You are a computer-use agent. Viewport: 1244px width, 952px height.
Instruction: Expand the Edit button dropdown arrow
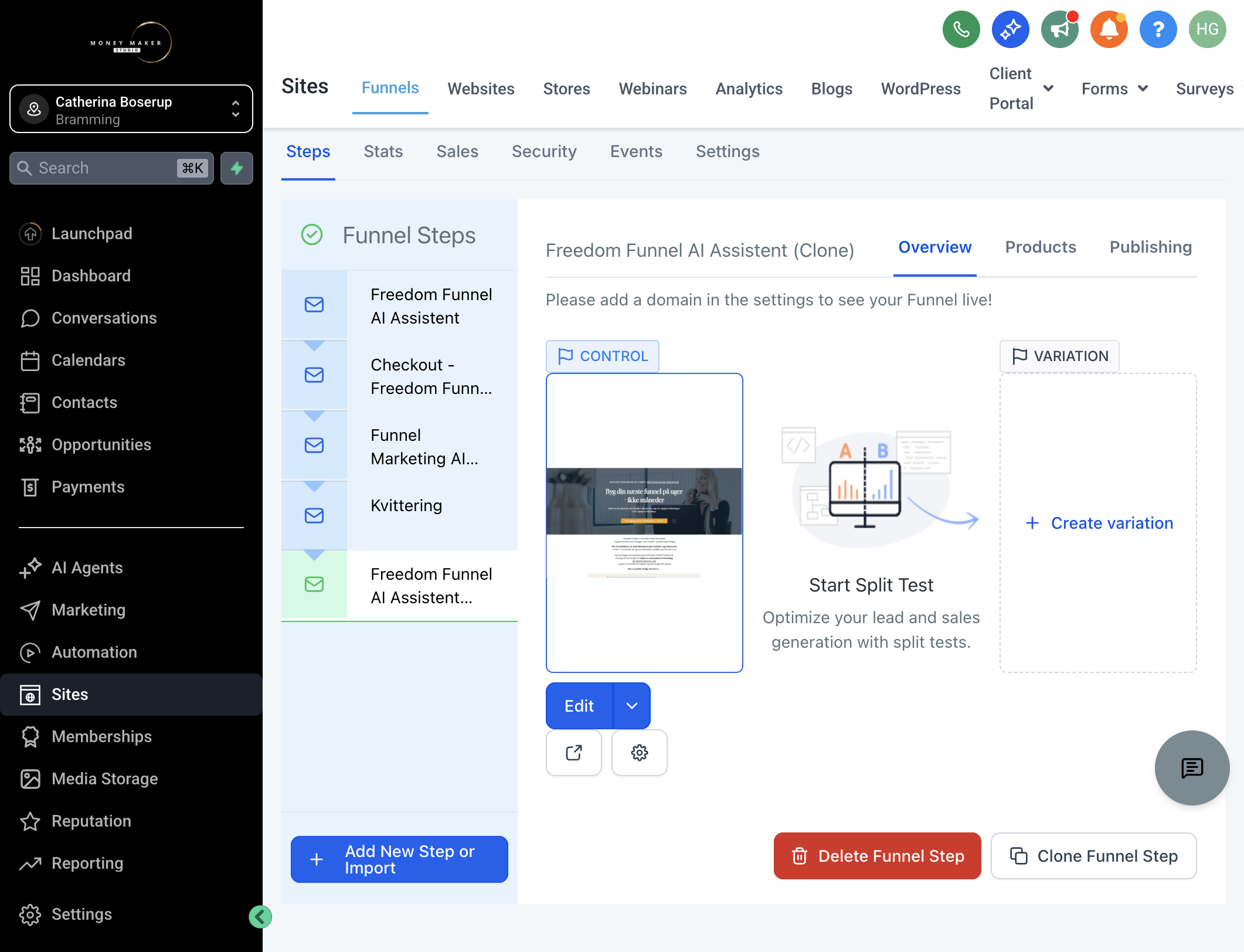tap(632, 706)
